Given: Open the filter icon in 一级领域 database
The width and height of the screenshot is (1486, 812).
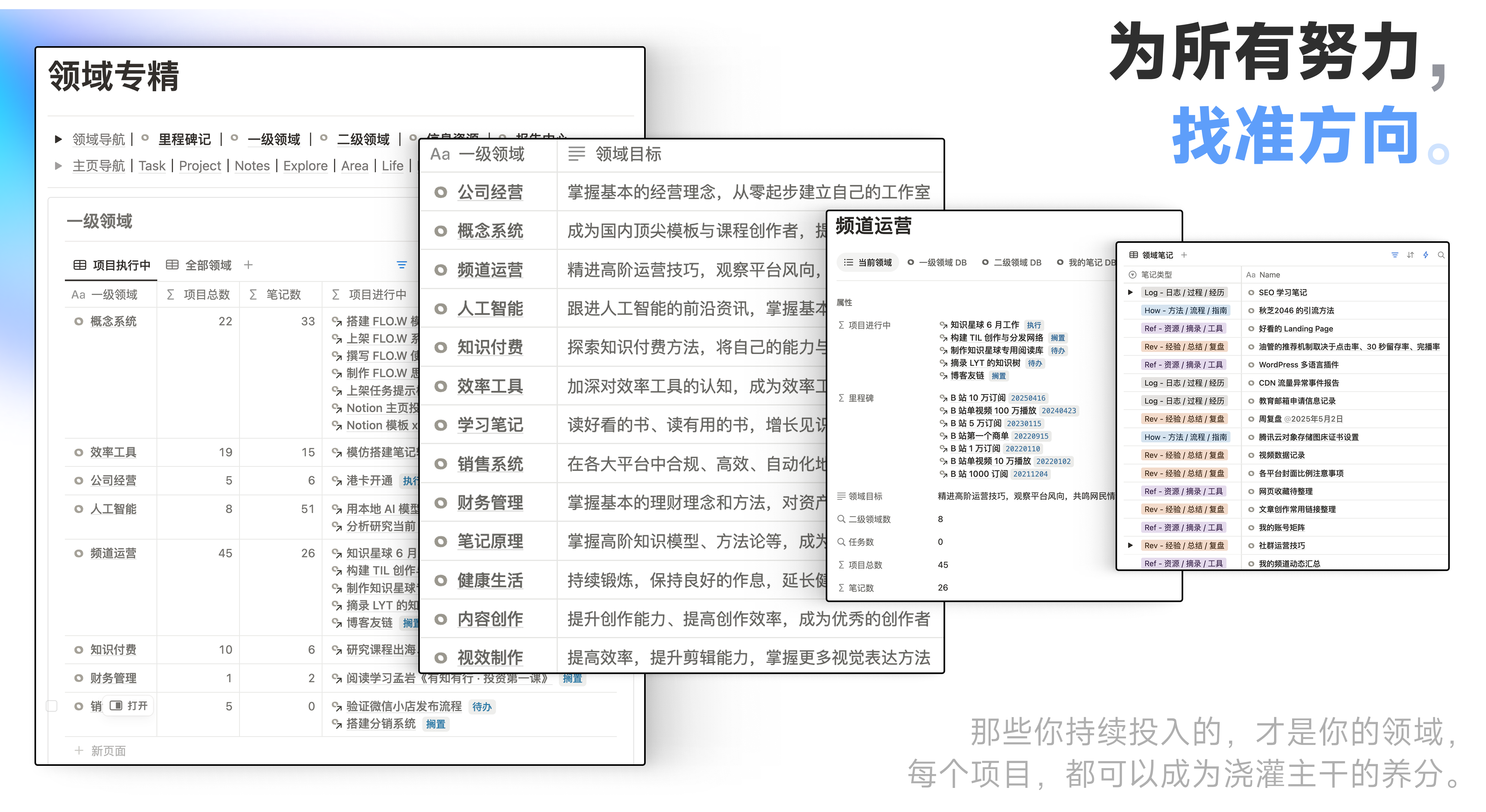Looking at the screenshot, I should coord(401,265).
